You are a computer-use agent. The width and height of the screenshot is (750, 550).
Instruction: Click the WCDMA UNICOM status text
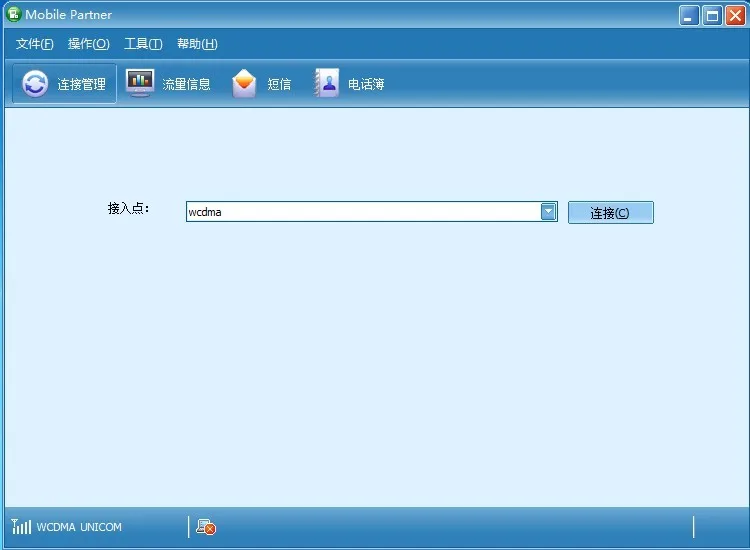(x=79, y=527)
